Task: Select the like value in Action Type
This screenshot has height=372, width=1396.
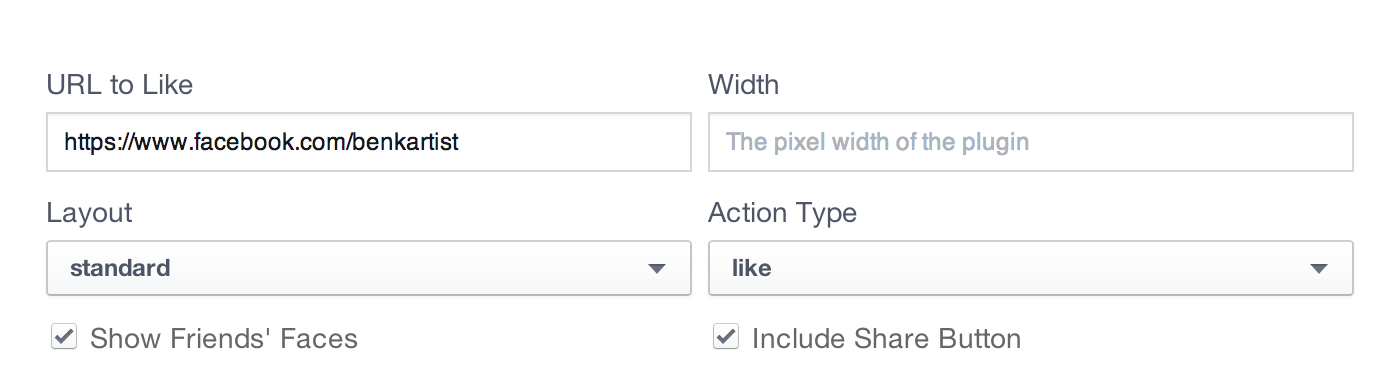Action: pos(752,268)
